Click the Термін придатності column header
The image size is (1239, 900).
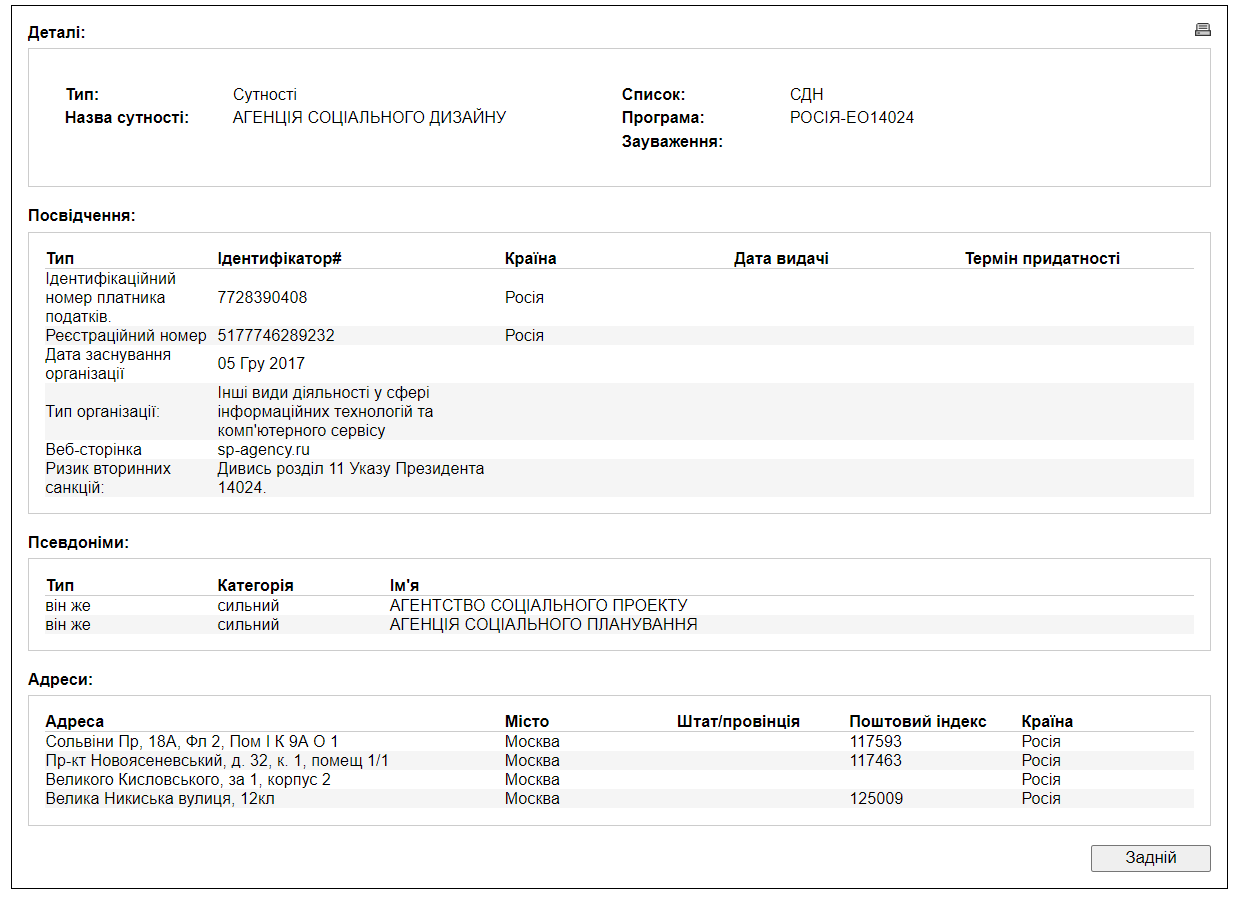[1042, 259]
